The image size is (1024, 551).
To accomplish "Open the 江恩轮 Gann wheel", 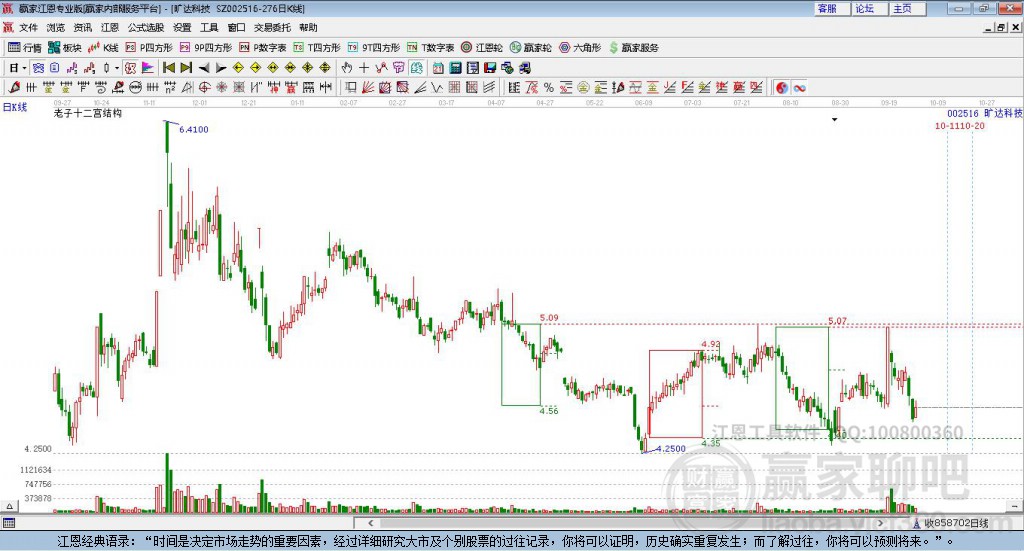I will (x=482, y=48).
